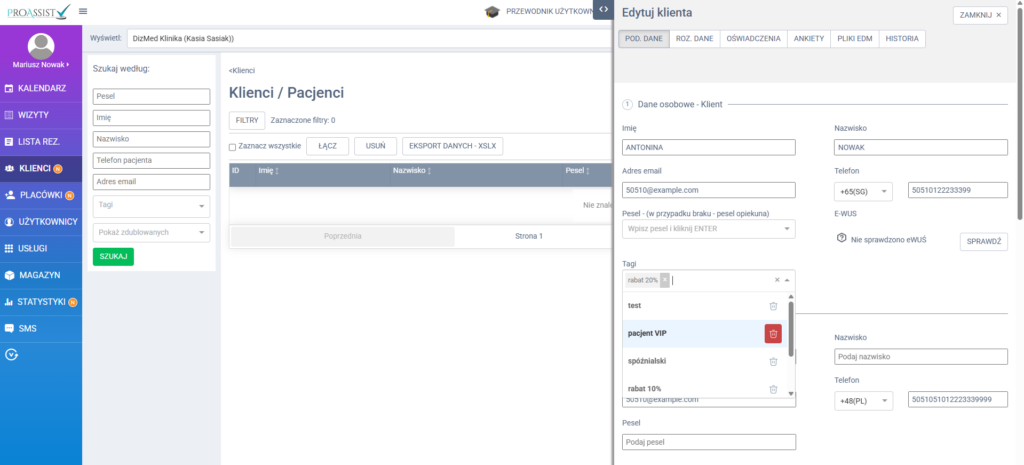Image resolution: width=1024 pixels, height=465 pixels.
Task: Click the tag list dropdown scrollbar
Action: pos(791,330)
